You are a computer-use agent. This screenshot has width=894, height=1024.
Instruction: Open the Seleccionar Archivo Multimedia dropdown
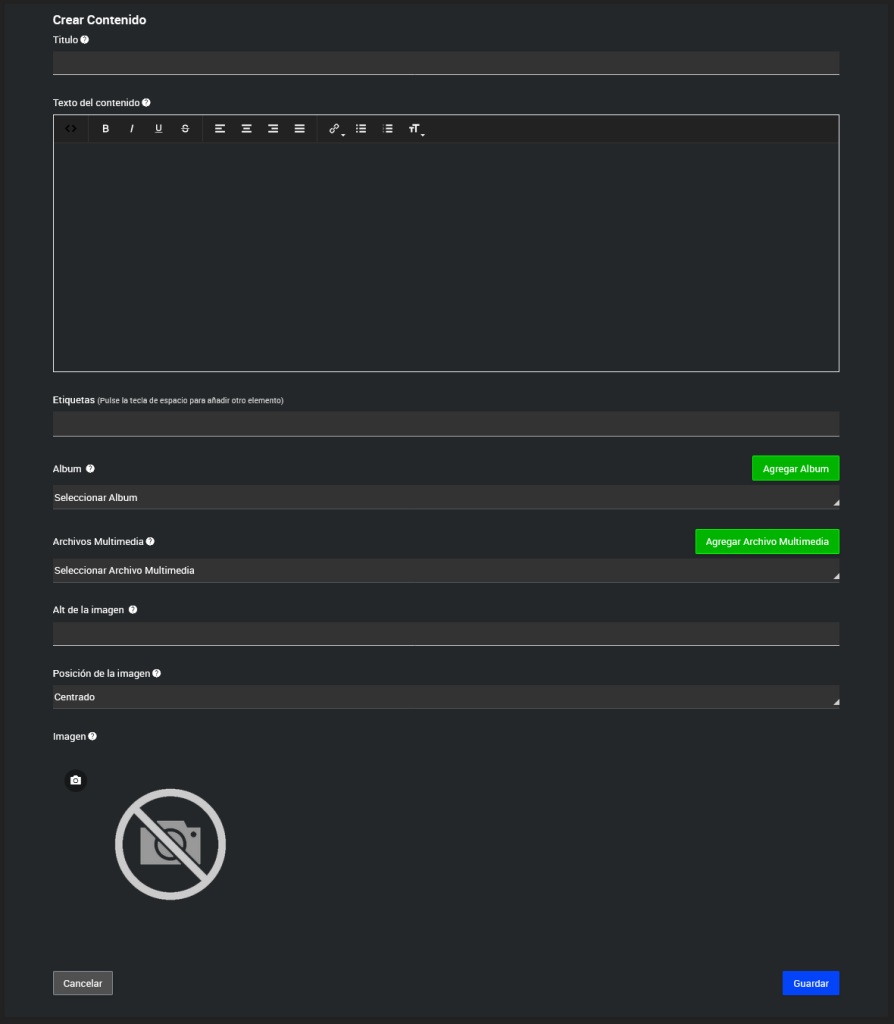click(445, 571)
